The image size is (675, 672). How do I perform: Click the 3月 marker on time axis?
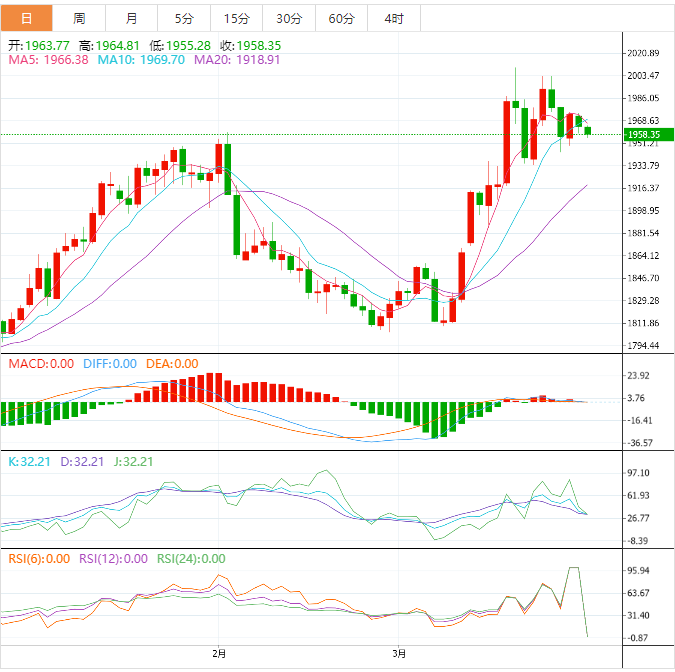point(398,653)
